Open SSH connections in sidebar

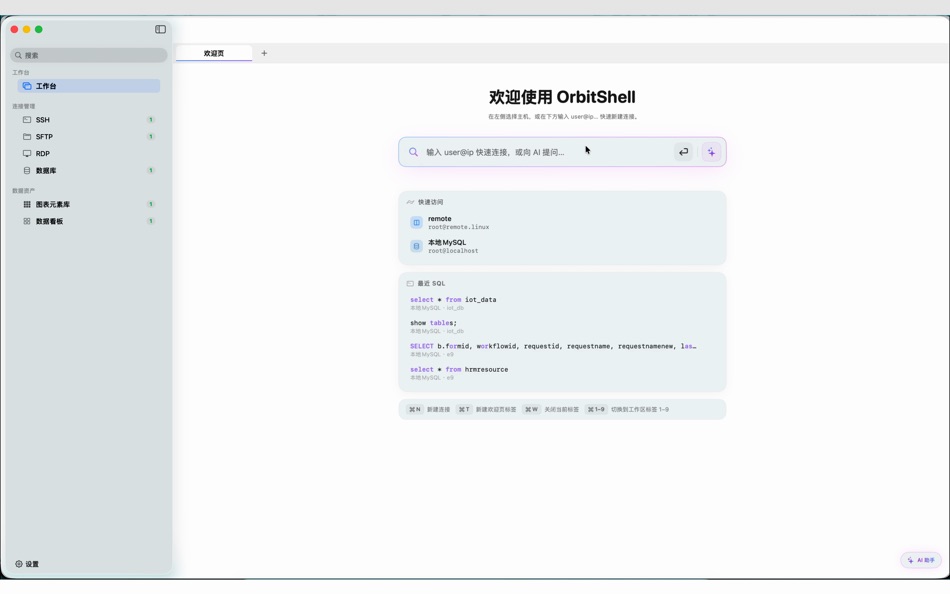[x=88, y=120]
